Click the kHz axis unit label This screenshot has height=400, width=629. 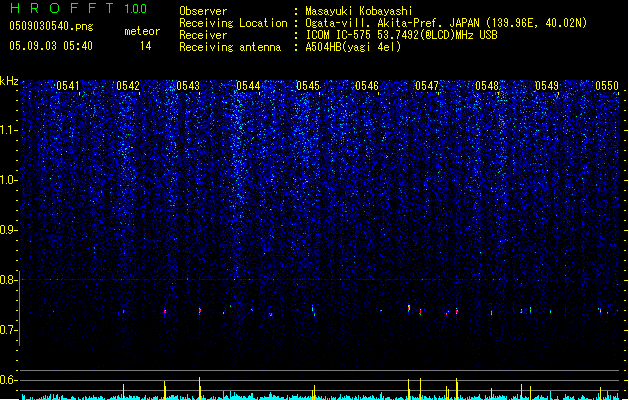(9, 81)
